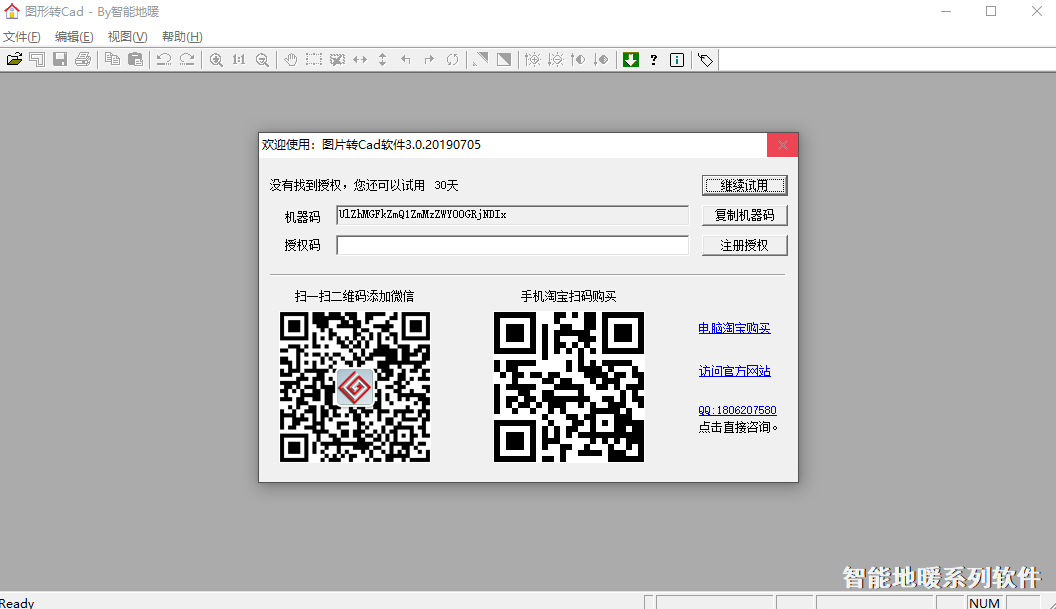Select the Pan hand tool
The image size is (1056, 609).
click(x=290, y=59)
